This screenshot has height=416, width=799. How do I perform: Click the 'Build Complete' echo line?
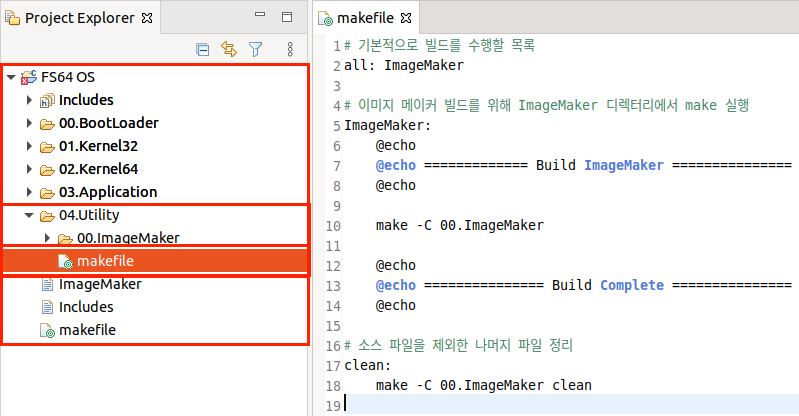click(x=583, y=285)
